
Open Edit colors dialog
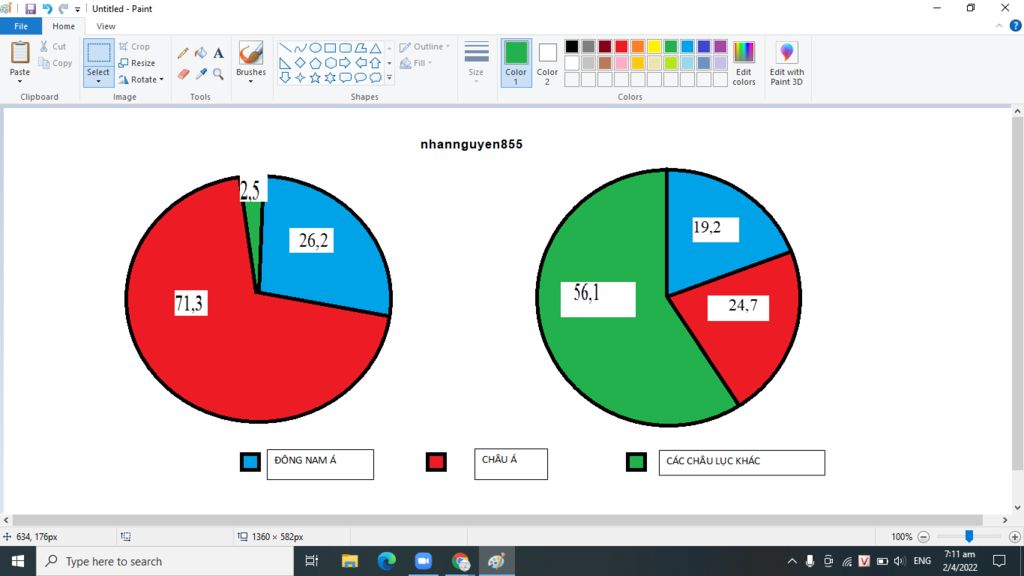pos(744,63)
